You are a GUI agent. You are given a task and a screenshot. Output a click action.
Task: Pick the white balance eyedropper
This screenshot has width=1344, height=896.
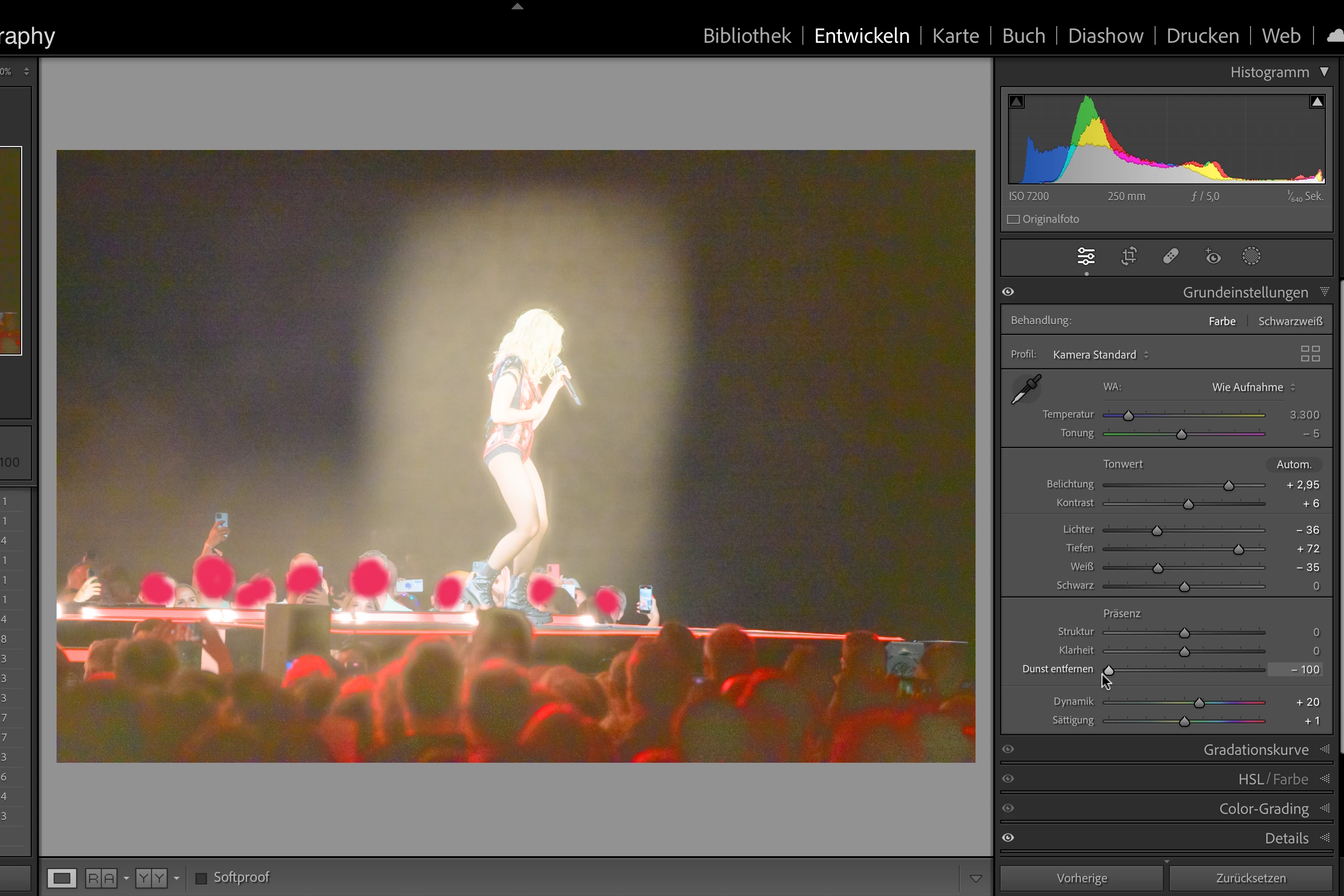point(1026,389)
